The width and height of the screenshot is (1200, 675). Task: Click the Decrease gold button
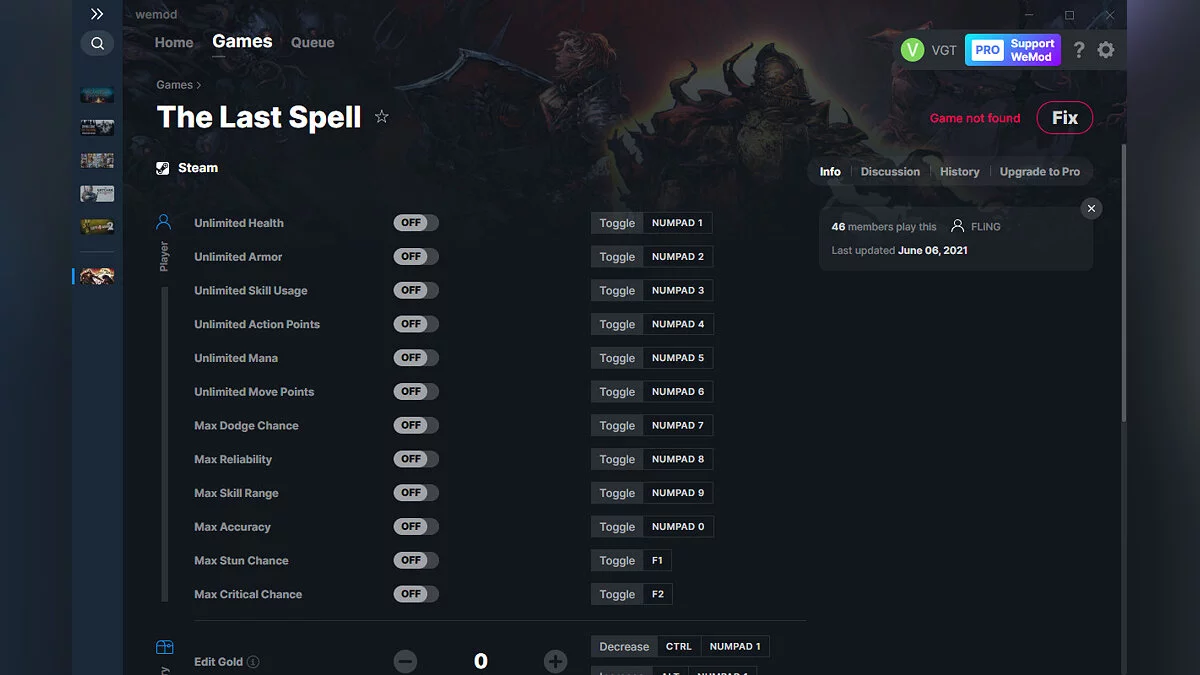[622, 646]
